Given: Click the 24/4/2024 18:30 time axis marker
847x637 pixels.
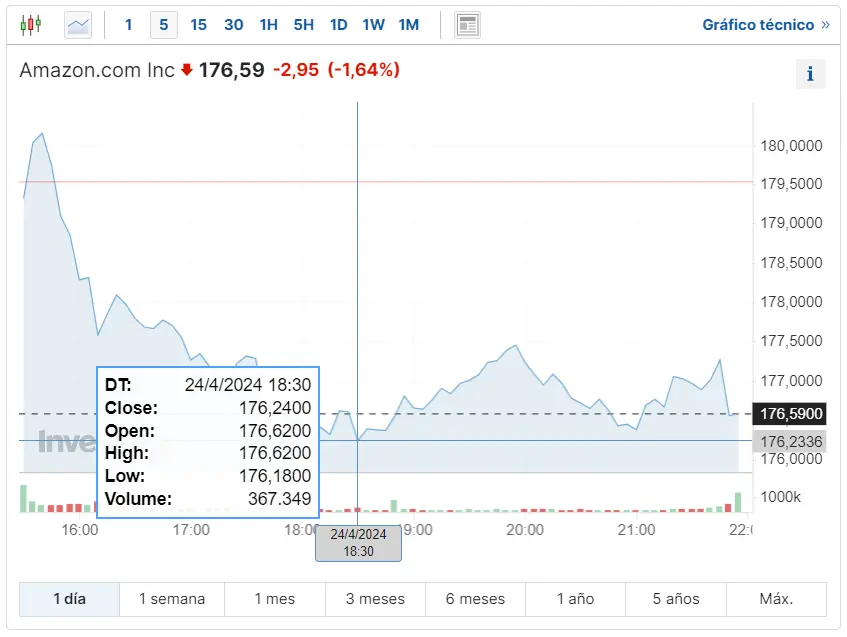Looking at the screenshot, I should pos(358,543).
